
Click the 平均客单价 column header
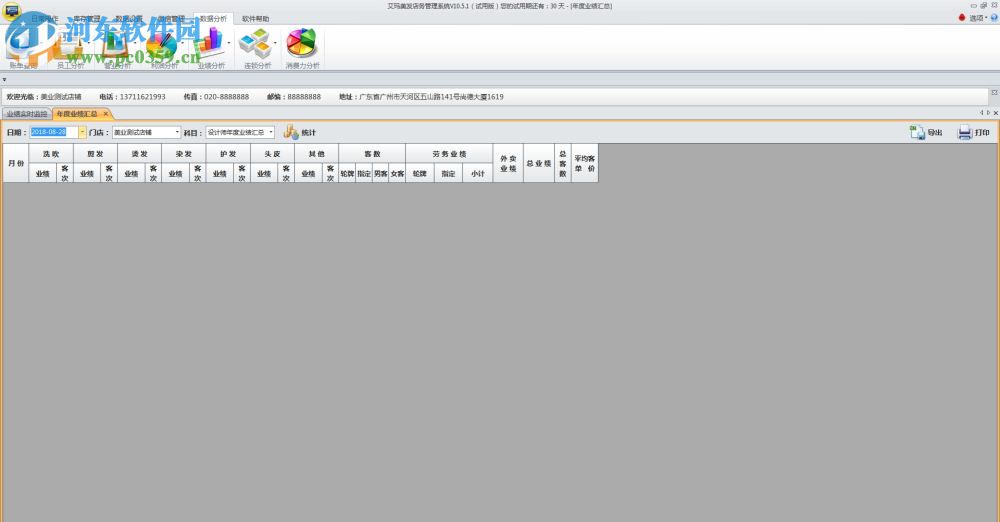click(585, 163)
